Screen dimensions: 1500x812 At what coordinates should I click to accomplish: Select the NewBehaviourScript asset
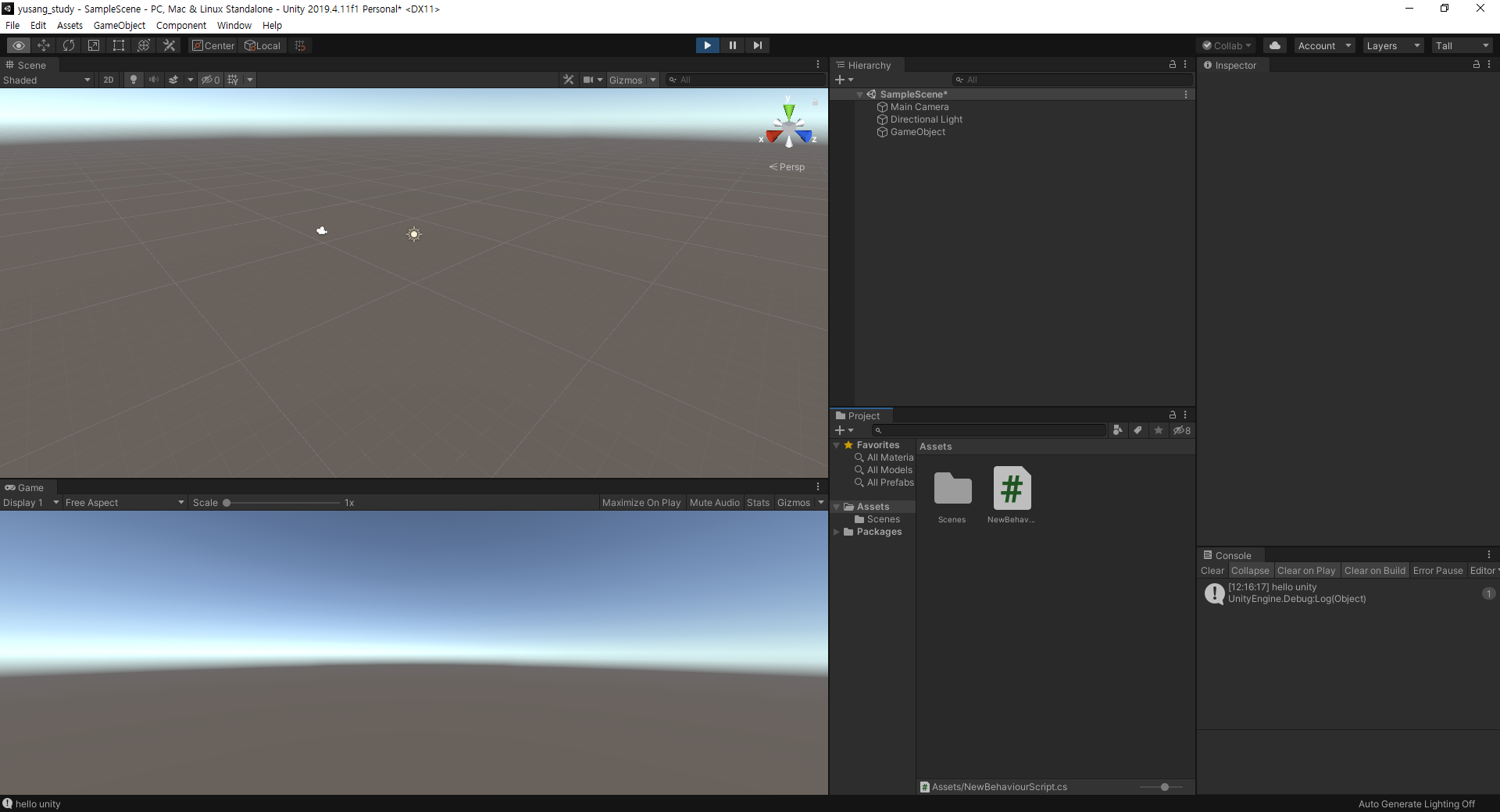click(1012, 496)
